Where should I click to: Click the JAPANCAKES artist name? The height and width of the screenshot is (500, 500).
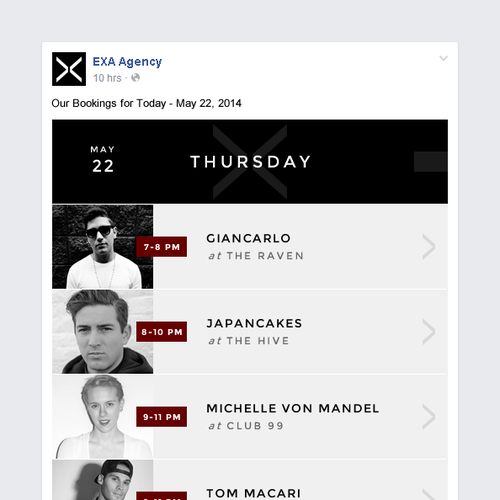pyautogui.click(x=254, y=323)
